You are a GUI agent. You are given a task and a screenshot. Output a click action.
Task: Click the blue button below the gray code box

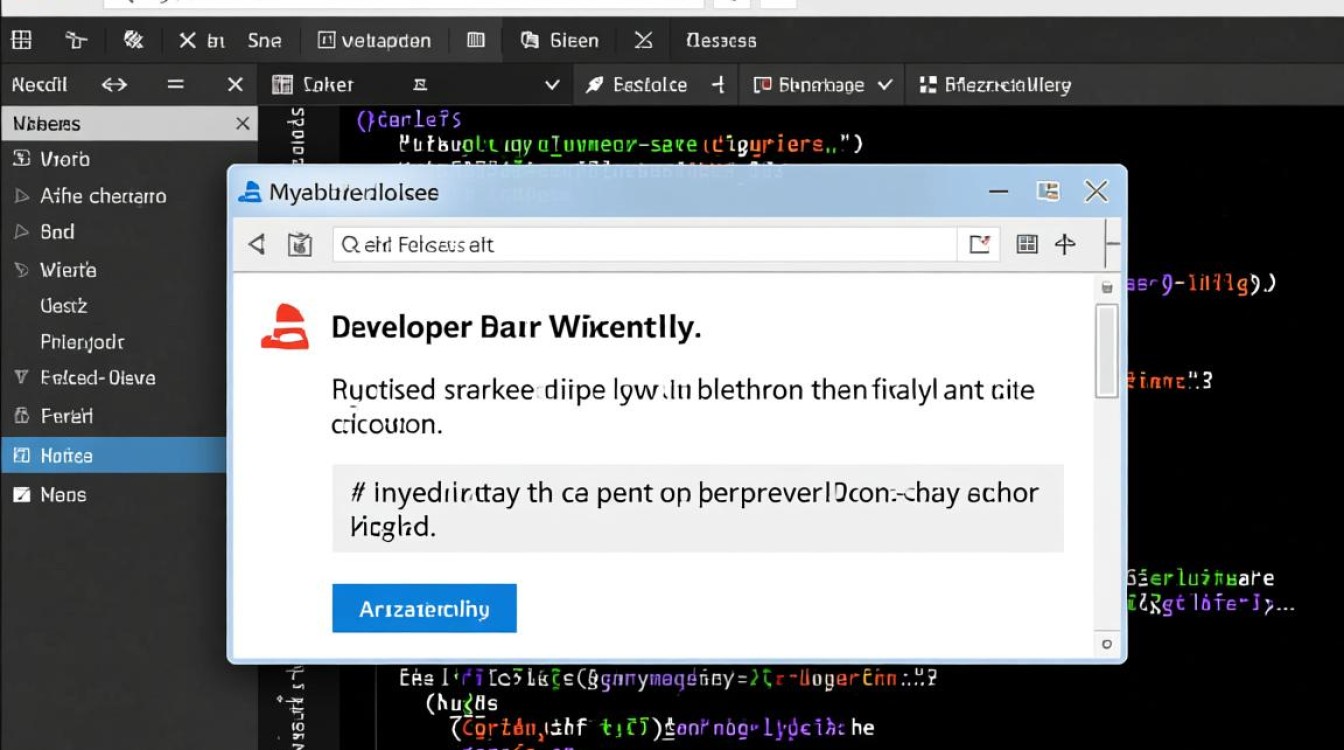coord(424,608)
